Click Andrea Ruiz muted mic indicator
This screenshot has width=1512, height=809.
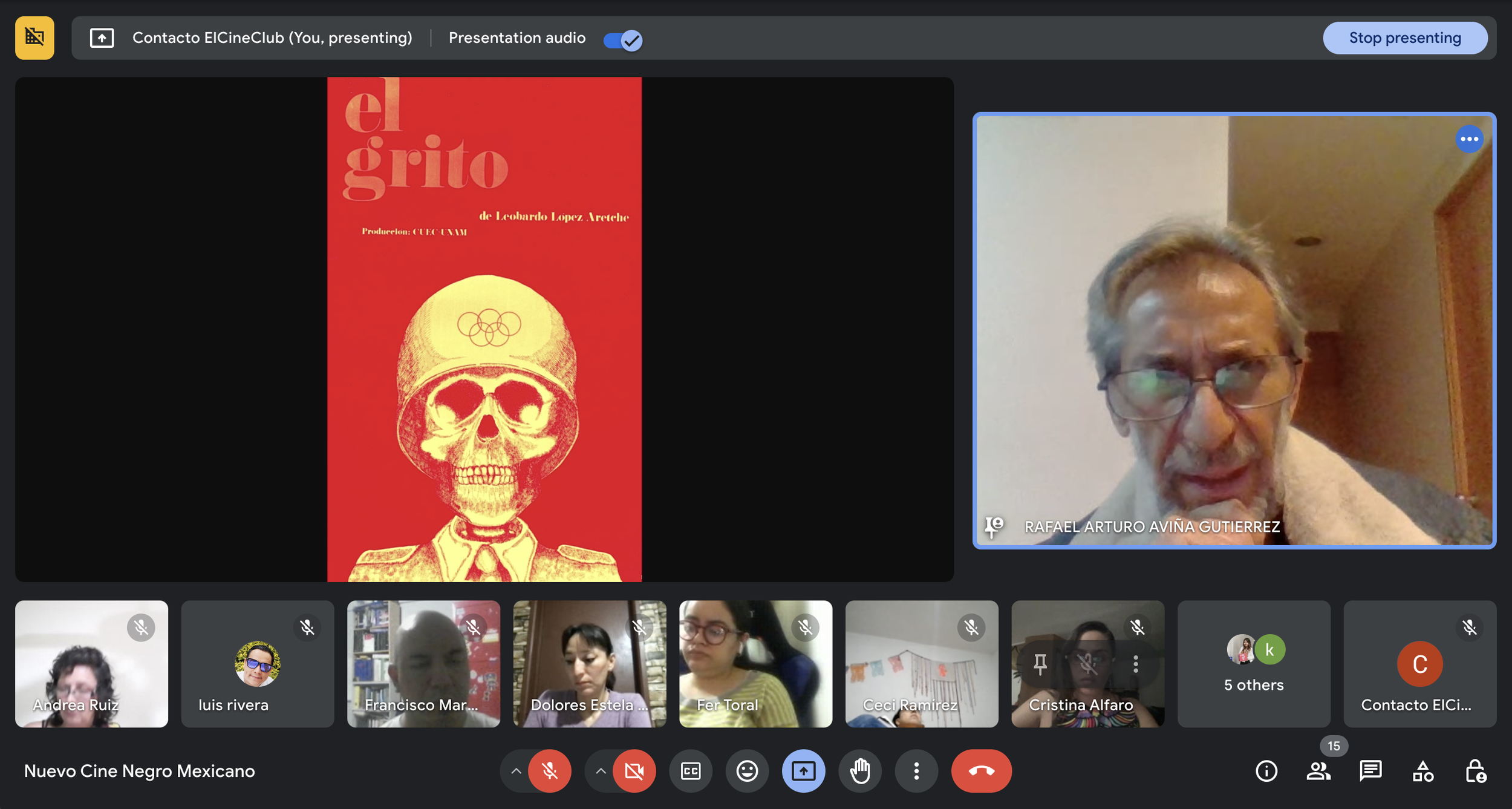click(141, 627)
